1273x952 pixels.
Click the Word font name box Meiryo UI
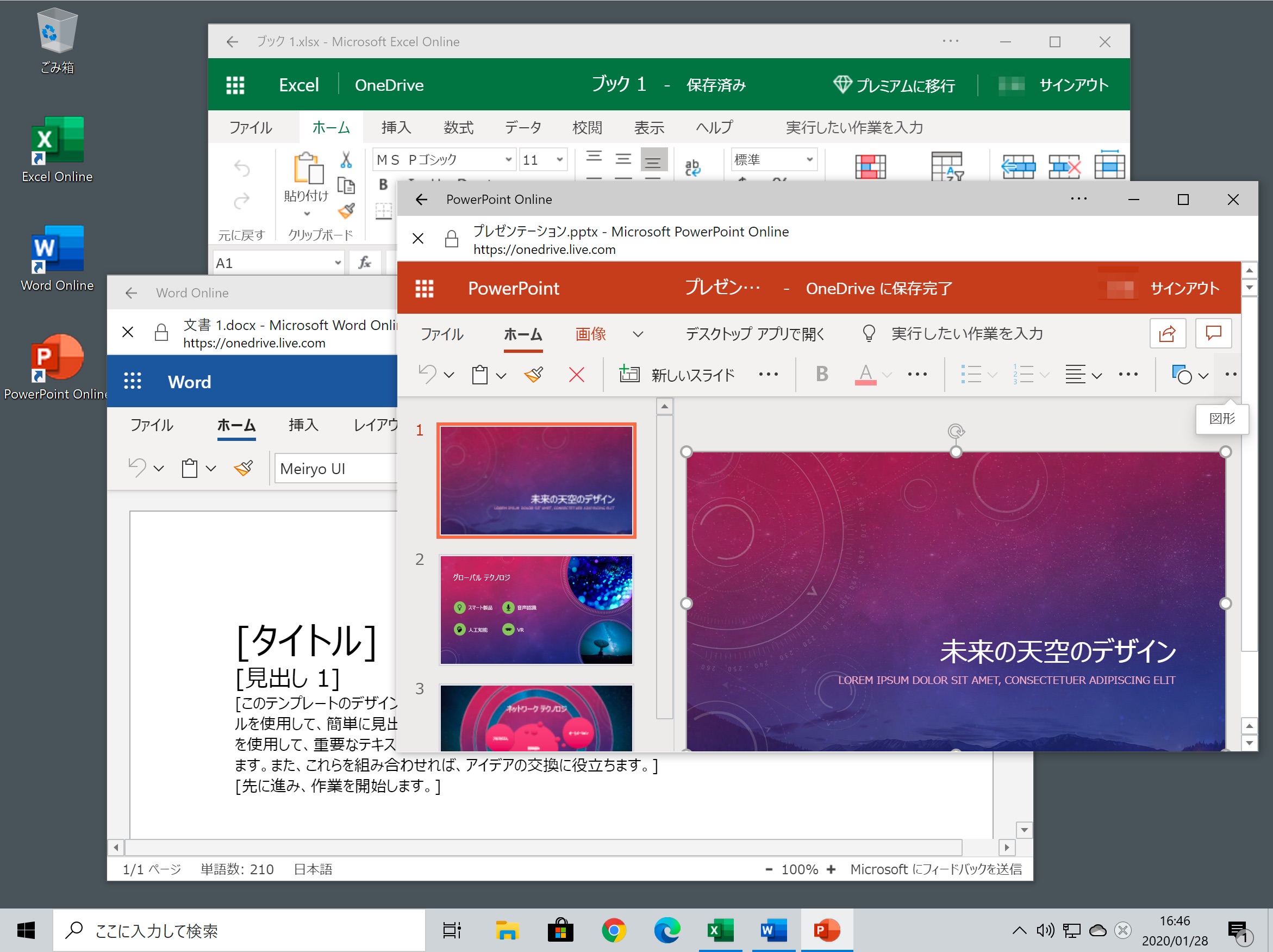click(x=335, y=469)
